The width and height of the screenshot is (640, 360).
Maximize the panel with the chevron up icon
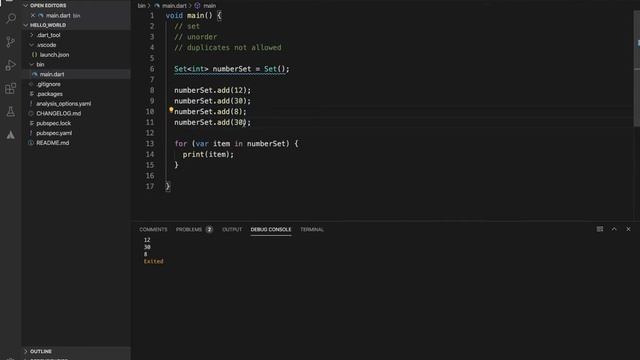614,229
